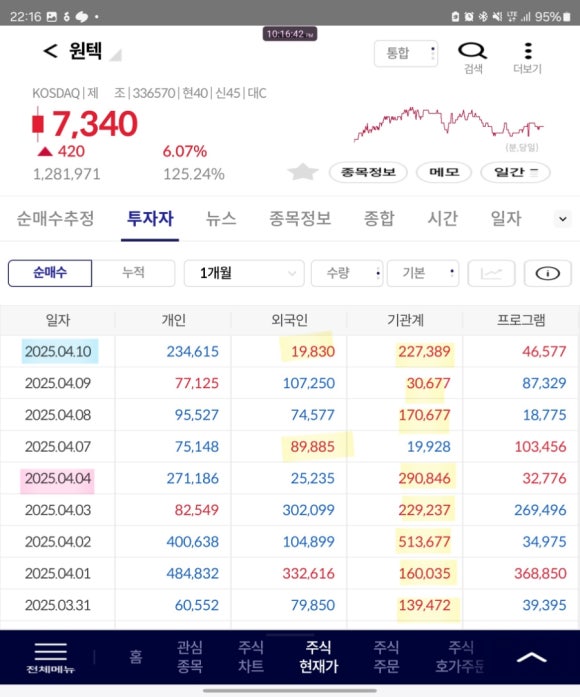
Task: Open the 1개월 period dropdown
Action: pos(244,273)
